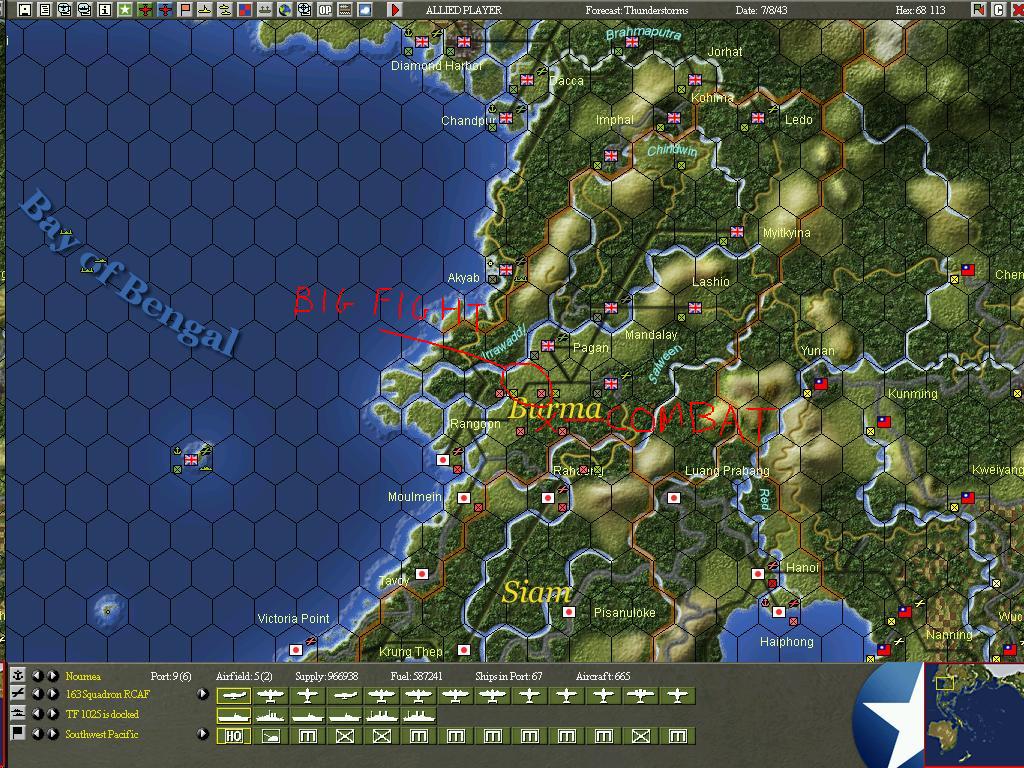Image resolution: width=1024 pixels, height=768 pixels.
Task: Select the last ship icon in row
Action: click(x=419, y=716)
